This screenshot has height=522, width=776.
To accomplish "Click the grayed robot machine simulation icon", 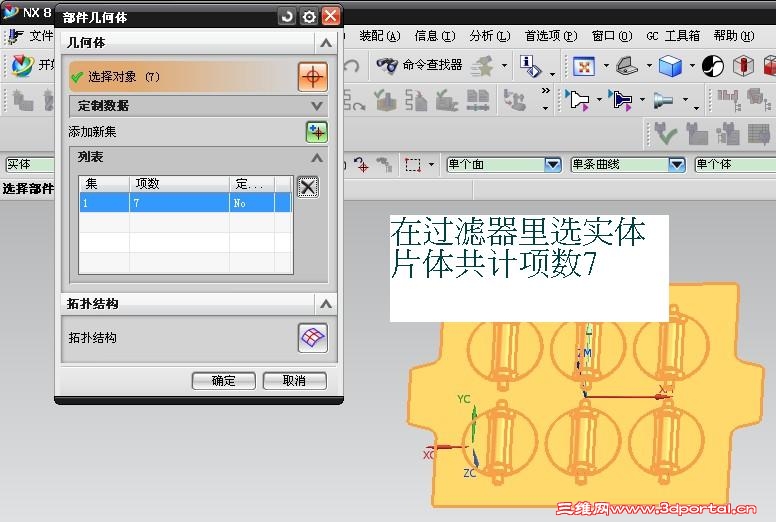I will click(515, 99).
